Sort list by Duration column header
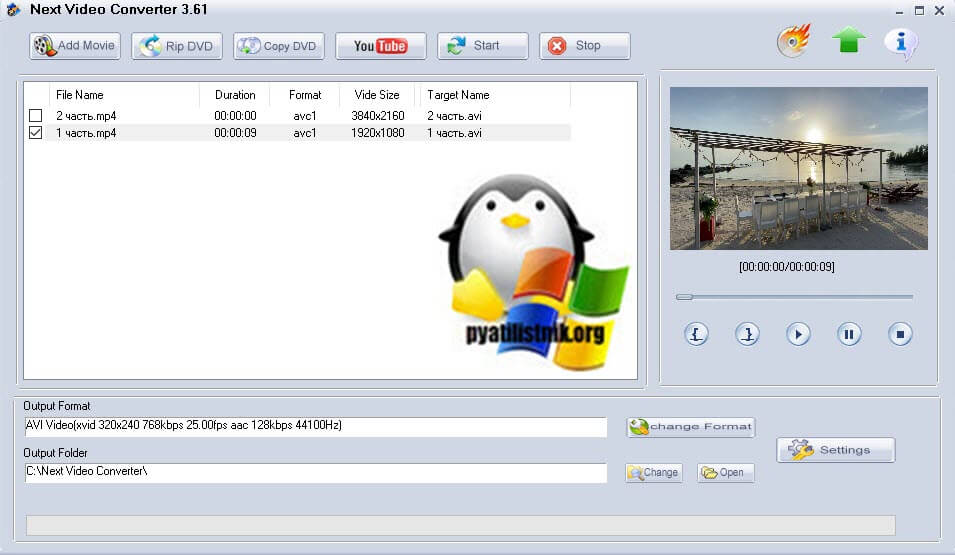This screenshot has height=555, width=955. (235, 95)
